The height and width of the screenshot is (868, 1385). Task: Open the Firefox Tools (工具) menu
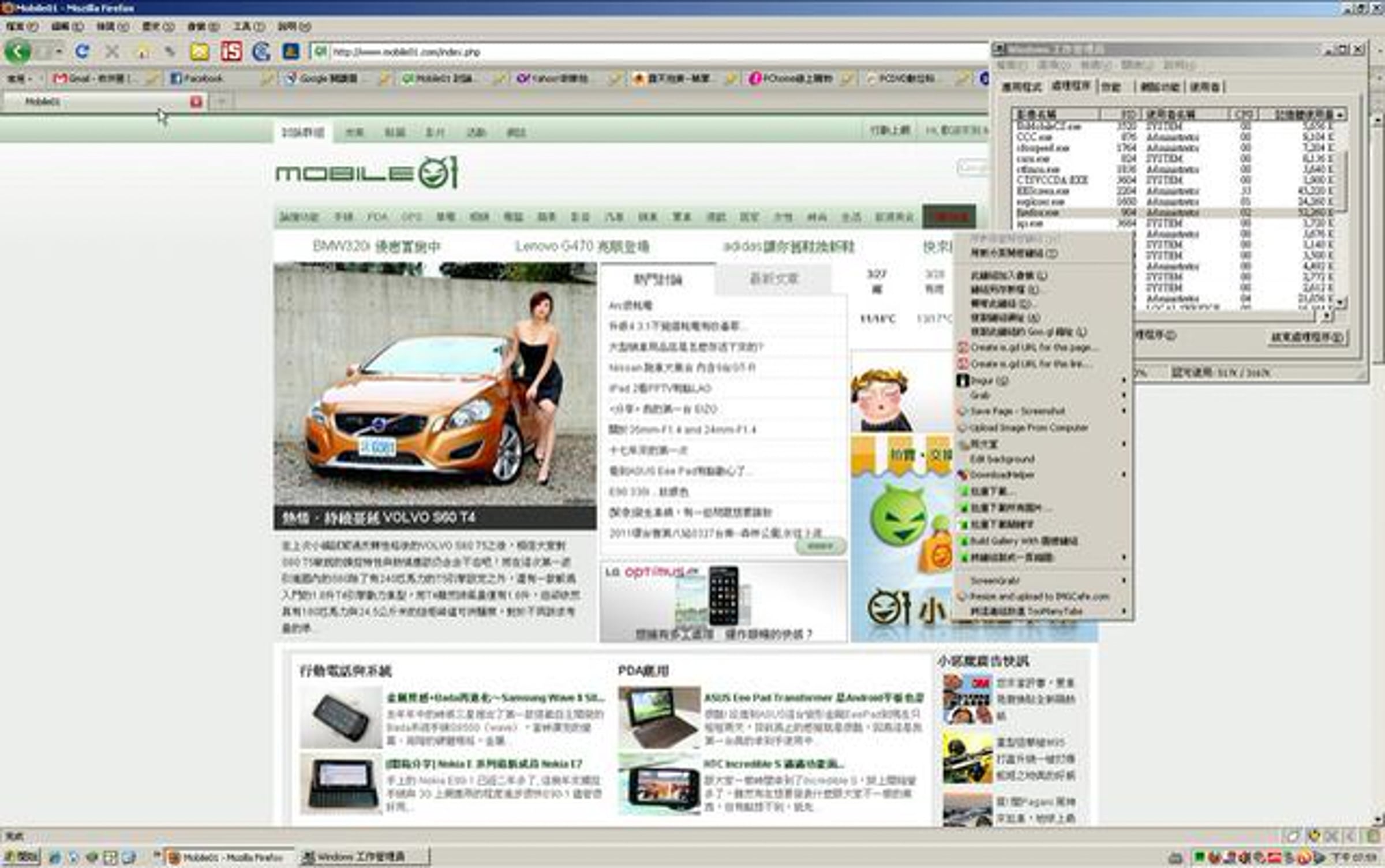tap(249, 27)
